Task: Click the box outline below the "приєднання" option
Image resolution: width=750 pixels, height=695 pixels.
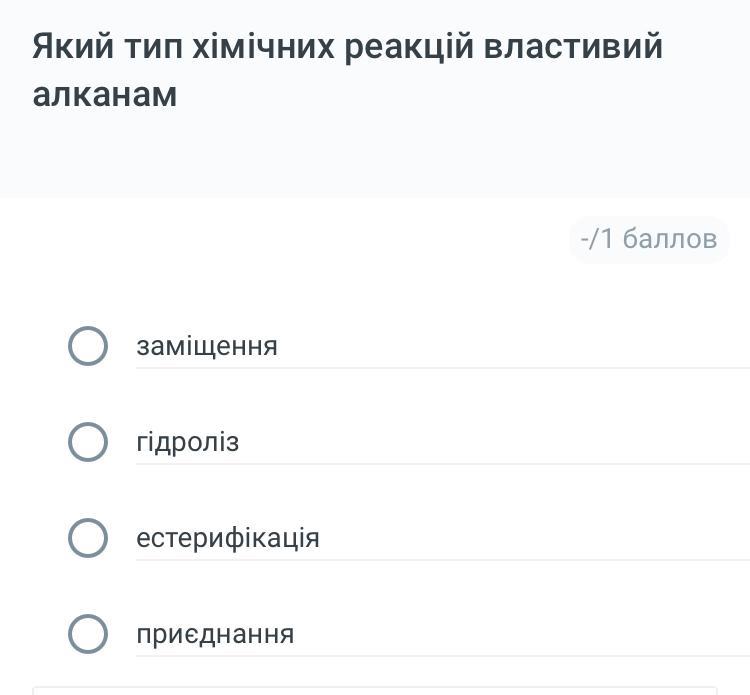Action: [375, 688]
